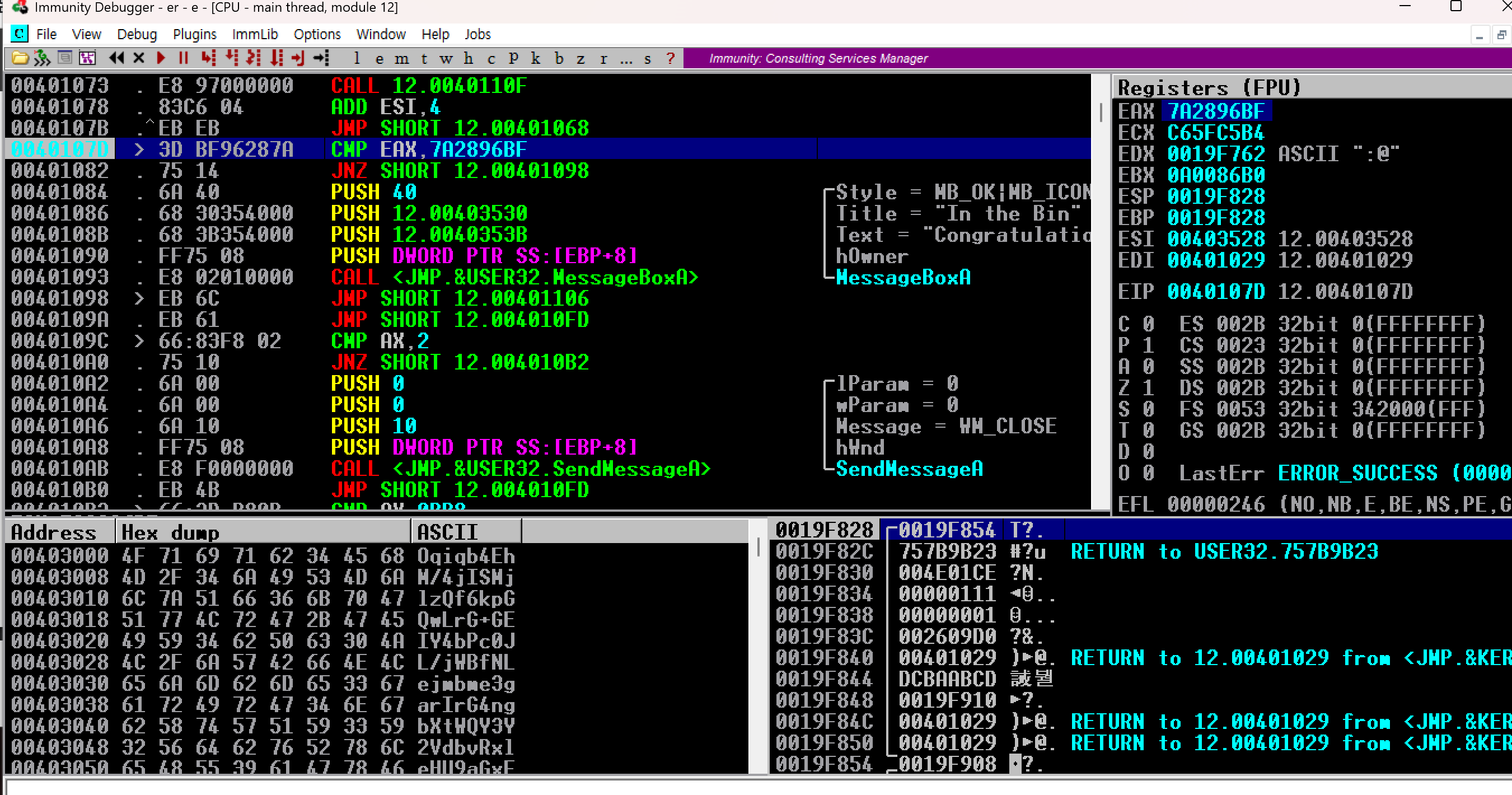Open Executable modules with 'e' button
This screenshot has width=1512, height=795.
380,59
